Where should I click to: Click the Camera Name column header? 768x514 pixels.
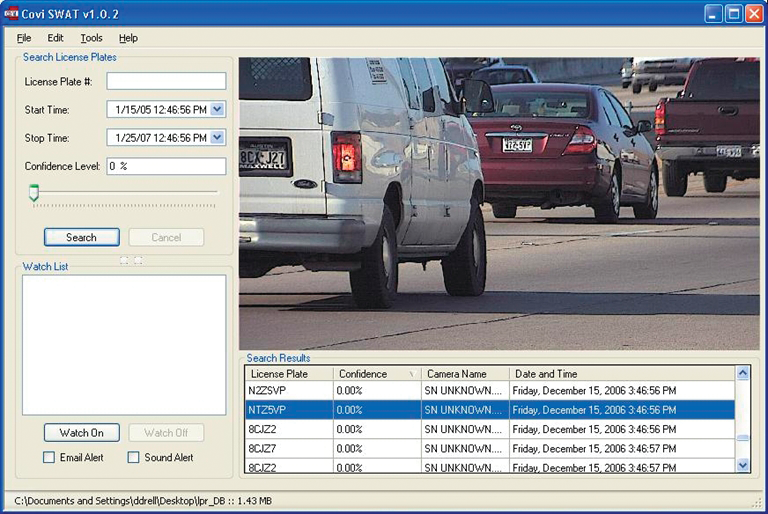click(x=465, y=374)
